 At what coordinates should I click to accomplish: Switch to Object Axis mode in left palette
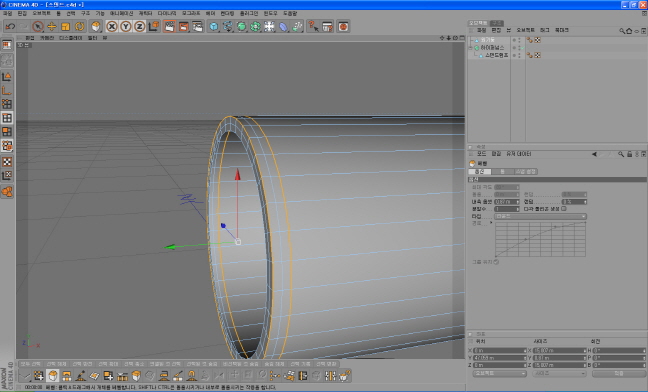click(x=7, y=90)
